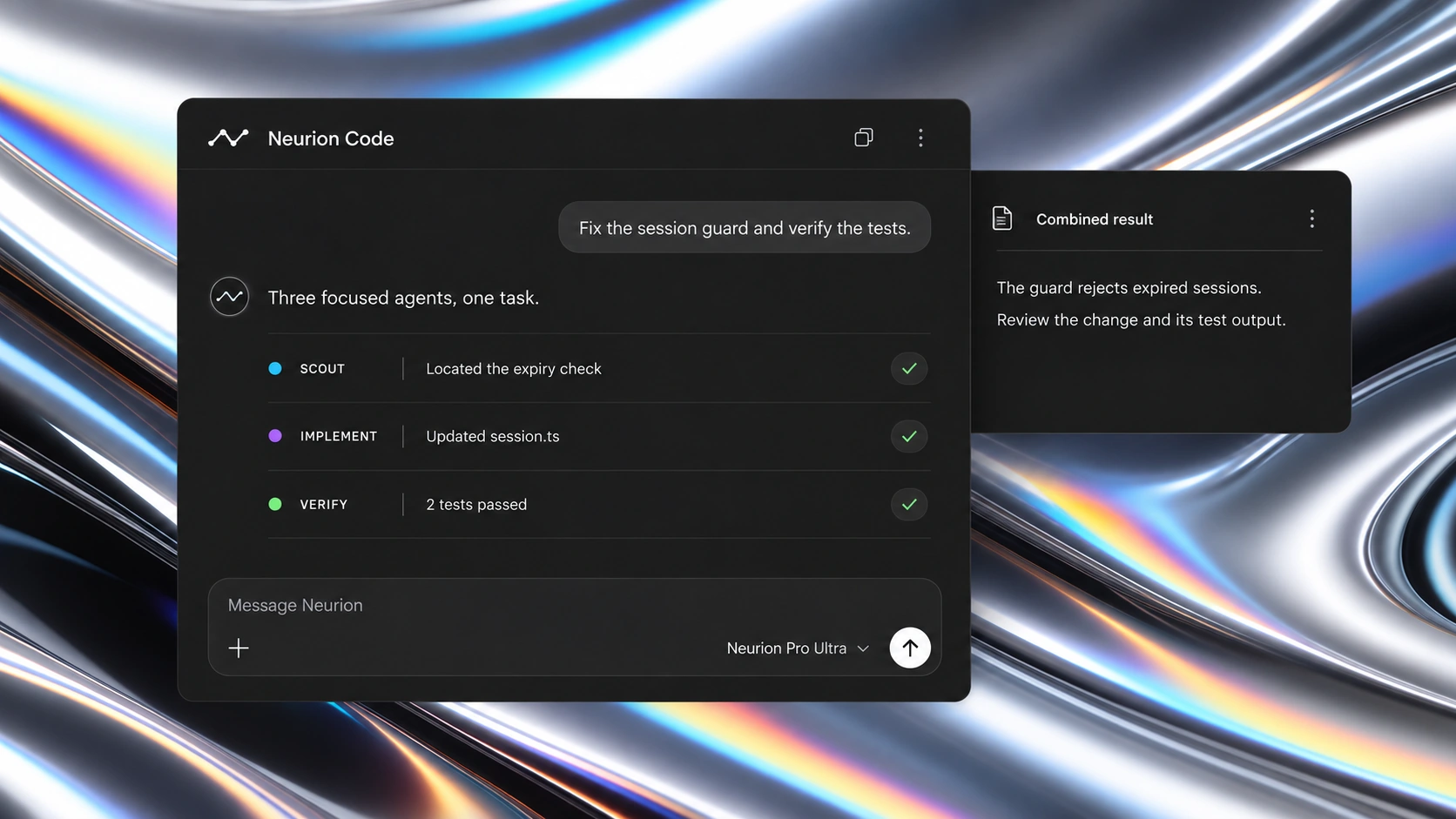Expand the Scout agent row
This screenshot has width=1456, height=819.
(599, 368)
